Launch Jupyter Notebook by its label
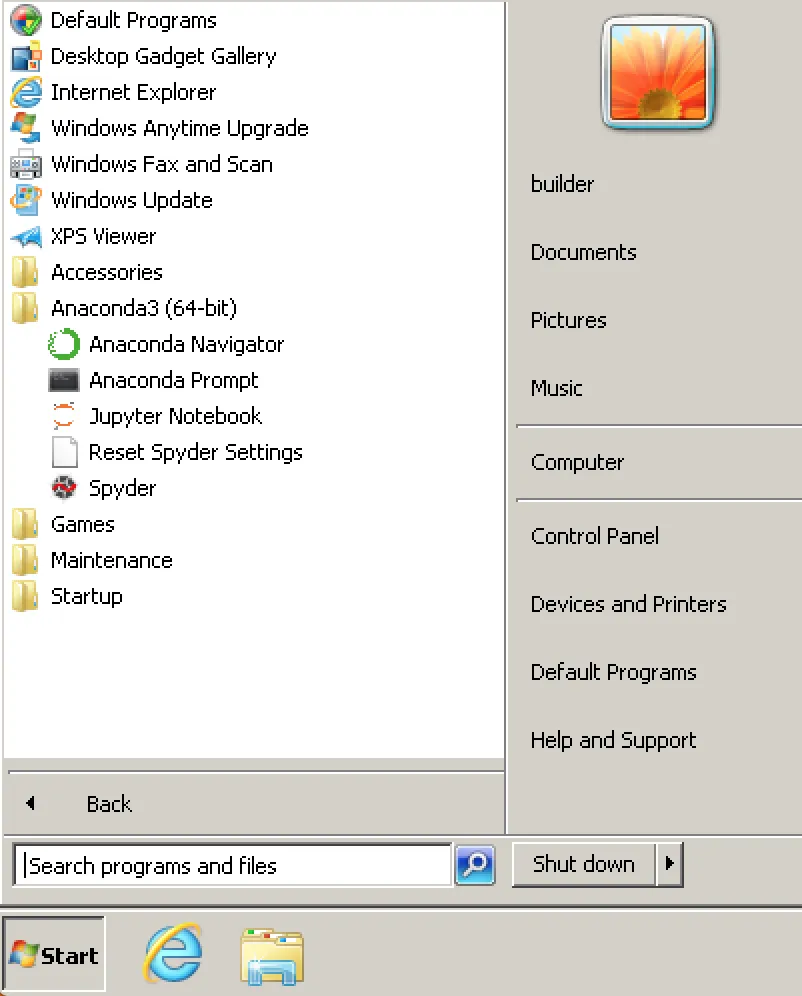 click(175, 416)
